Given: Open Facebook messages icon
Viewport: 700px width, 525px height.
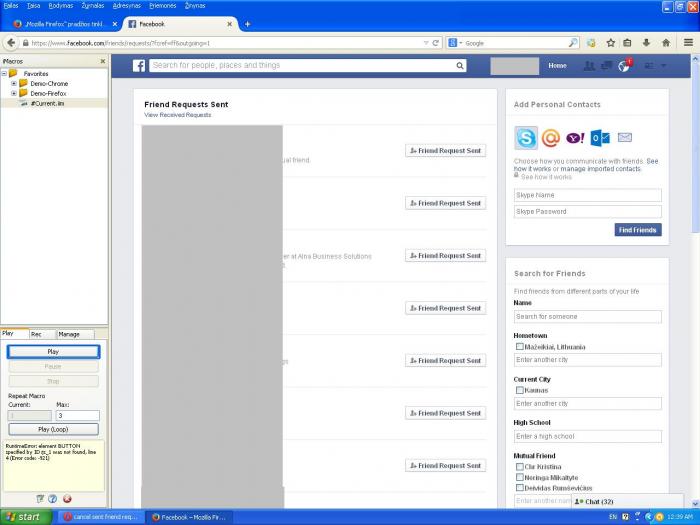Looking at the screenshot, I should pyautogui.click(x=606, y=66).
